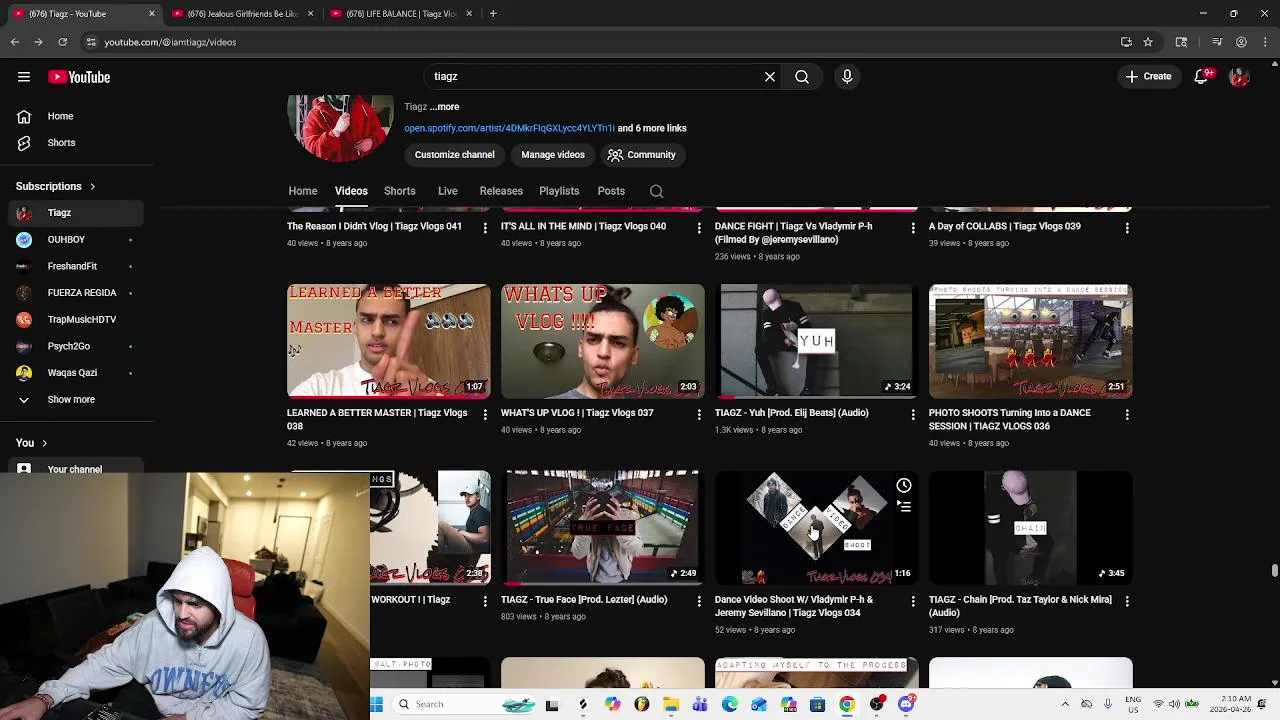Start voice search with the microphone icon
This screenshot has width=1280, height=720.
coord(847,77)
